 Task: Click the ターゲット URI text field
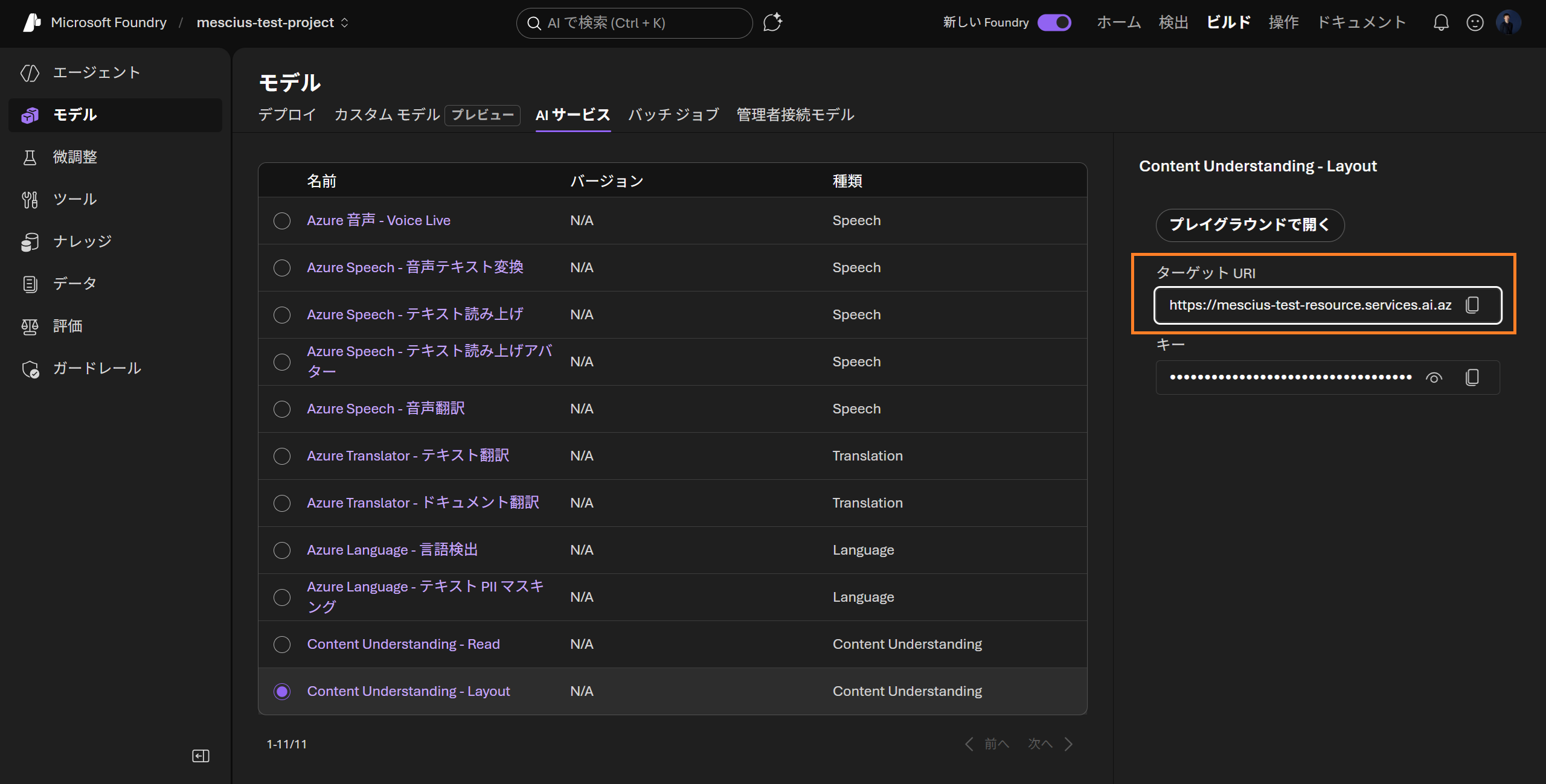1327,305
